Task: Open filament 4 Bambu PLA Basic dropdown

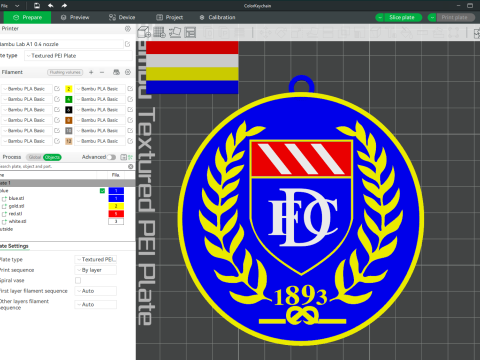Action: point(99,99)
